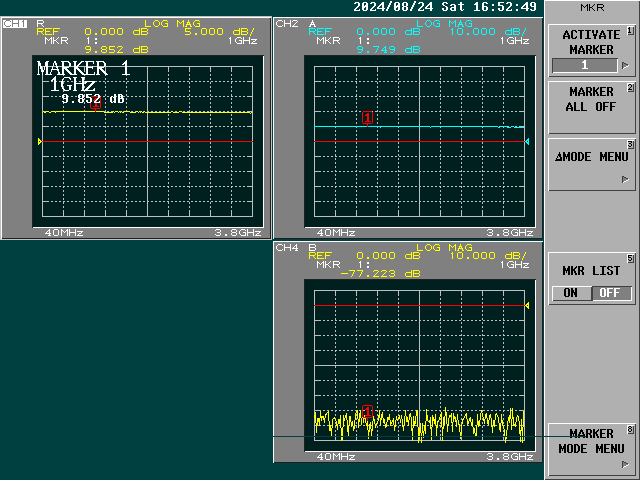Click marker 1 on CH2 cyan trace

click(368, 118)
